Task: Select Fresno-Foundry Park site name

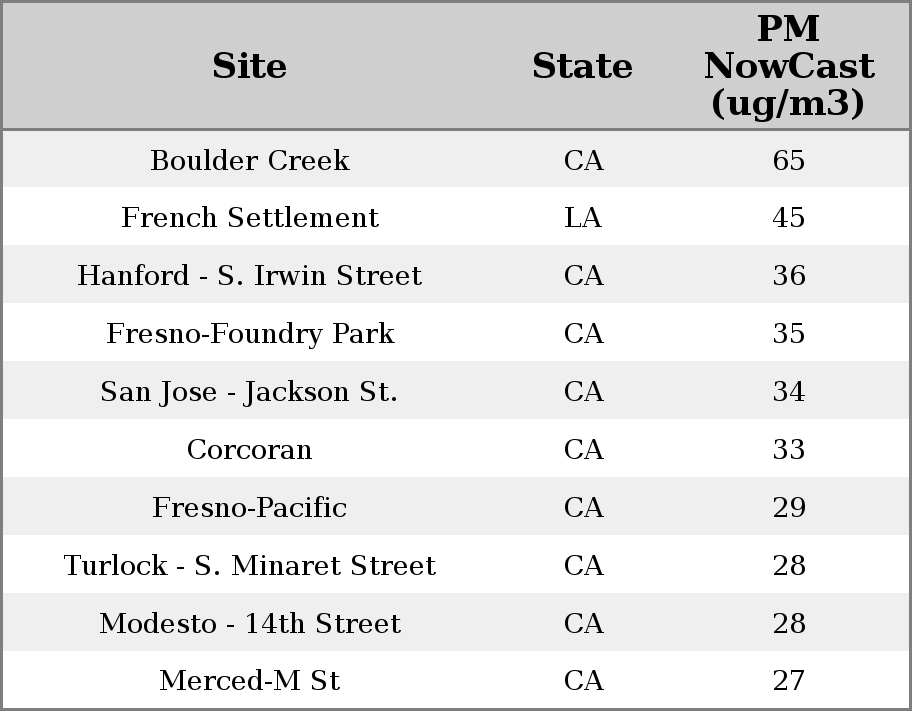Action: click(x=249, y=334)
